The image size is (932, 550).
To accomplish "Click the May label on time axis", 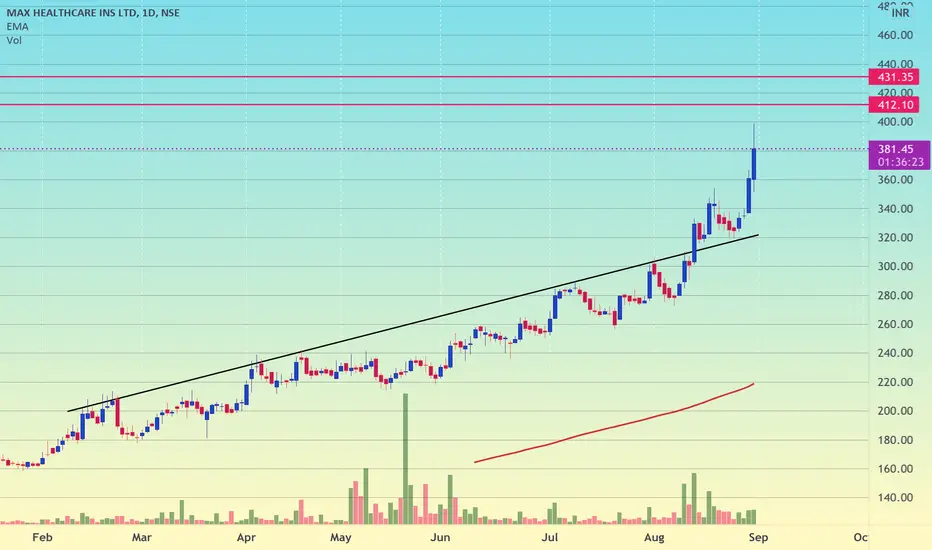I will coord(341,538).
